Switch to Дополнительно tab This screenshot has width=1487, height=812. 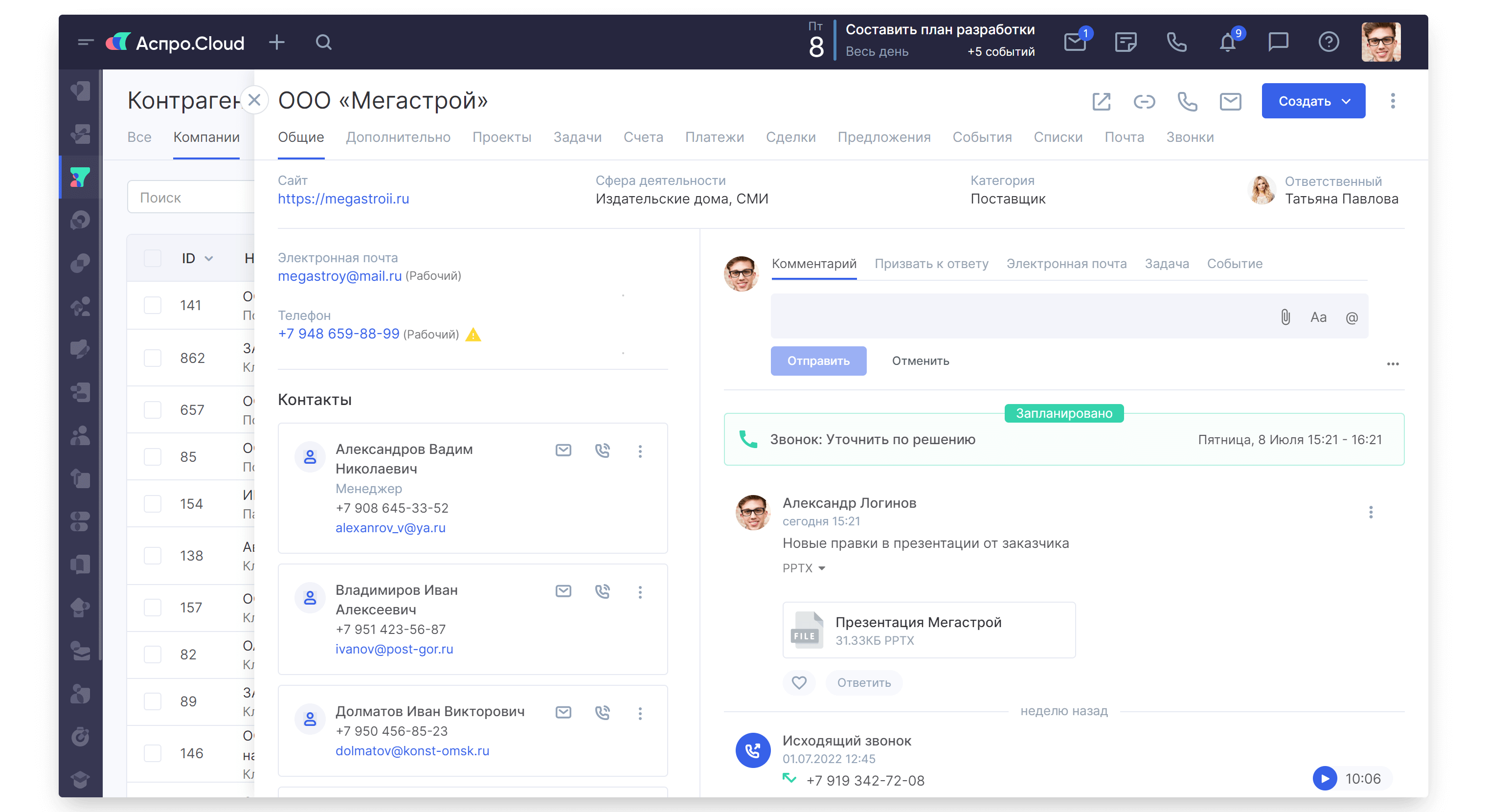coord(398,137)
